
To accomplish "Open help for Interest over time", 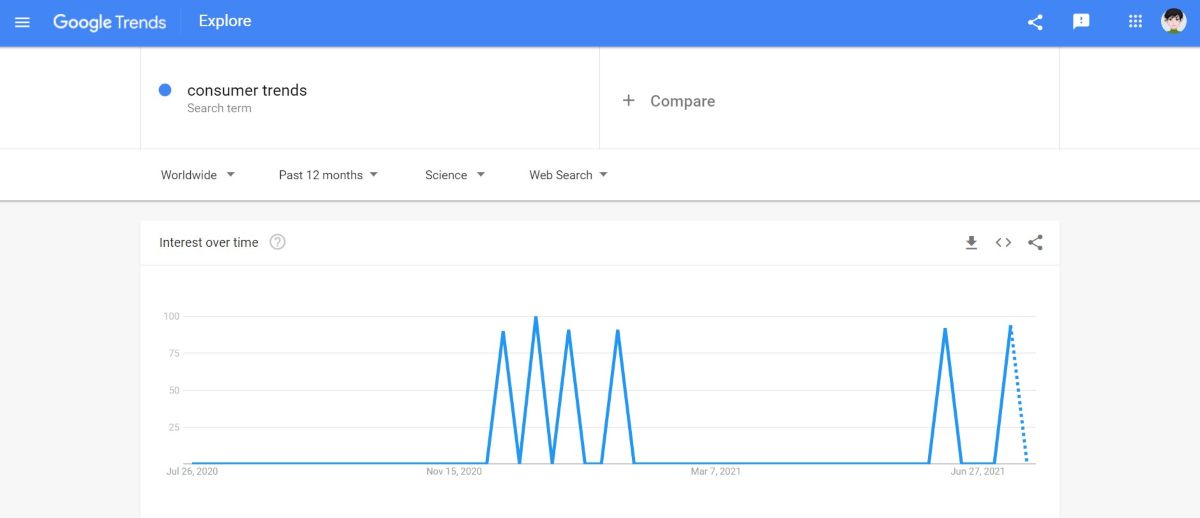I will click(278, 242).
